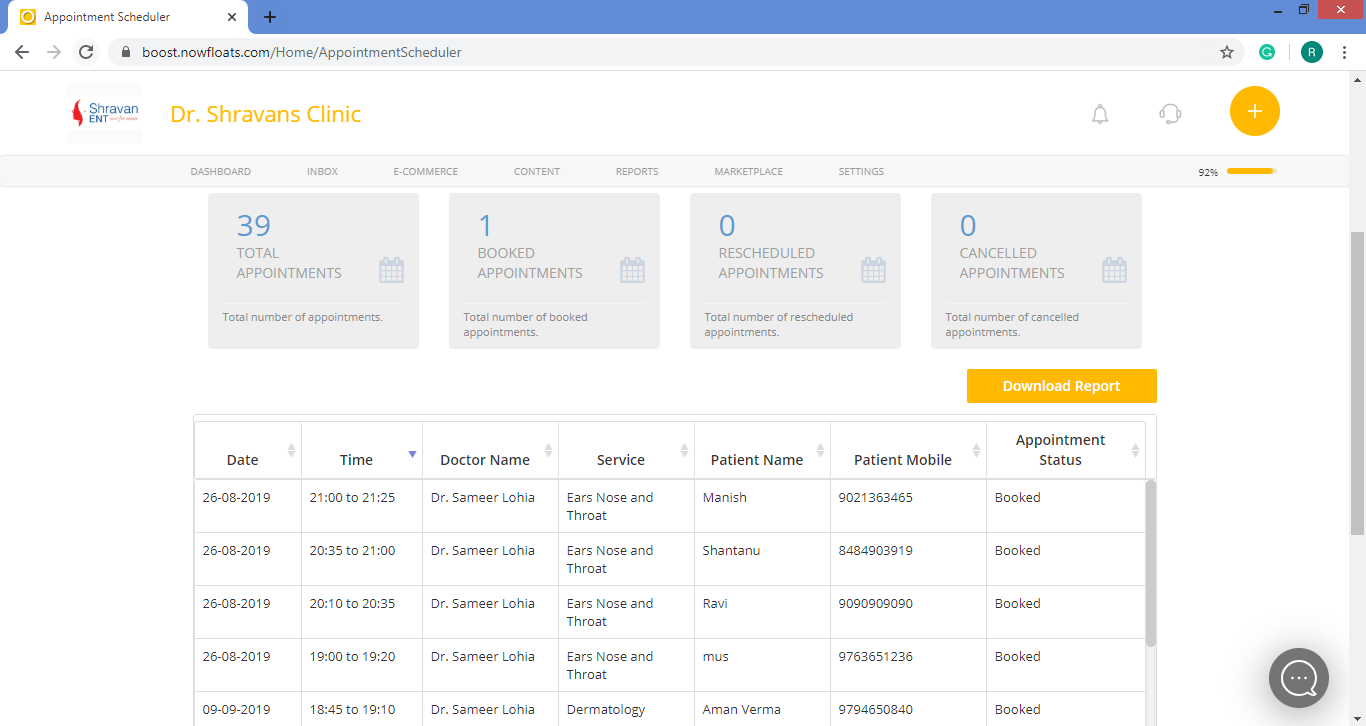Click mobile number 9090909090

[876, 603]
